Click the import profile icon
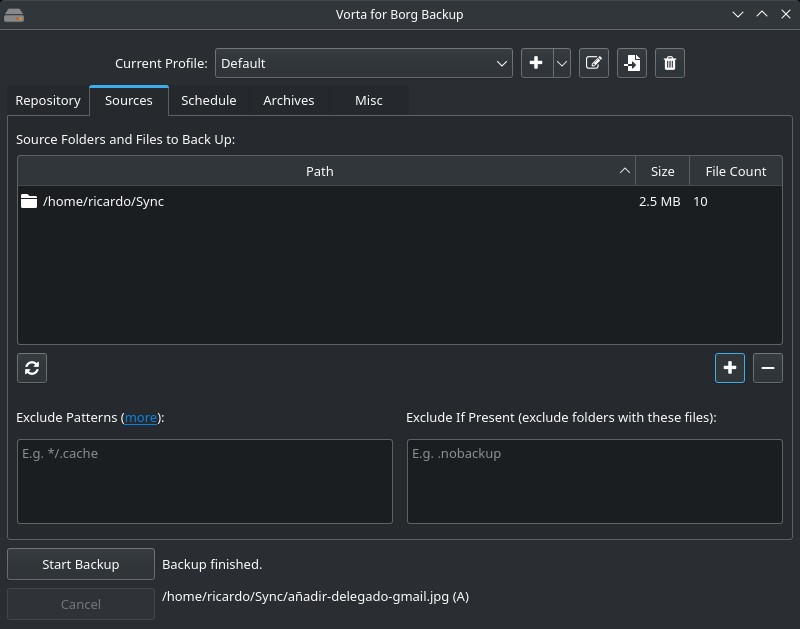The width and height of the screenshot is (800, 629). coord(632,63)
